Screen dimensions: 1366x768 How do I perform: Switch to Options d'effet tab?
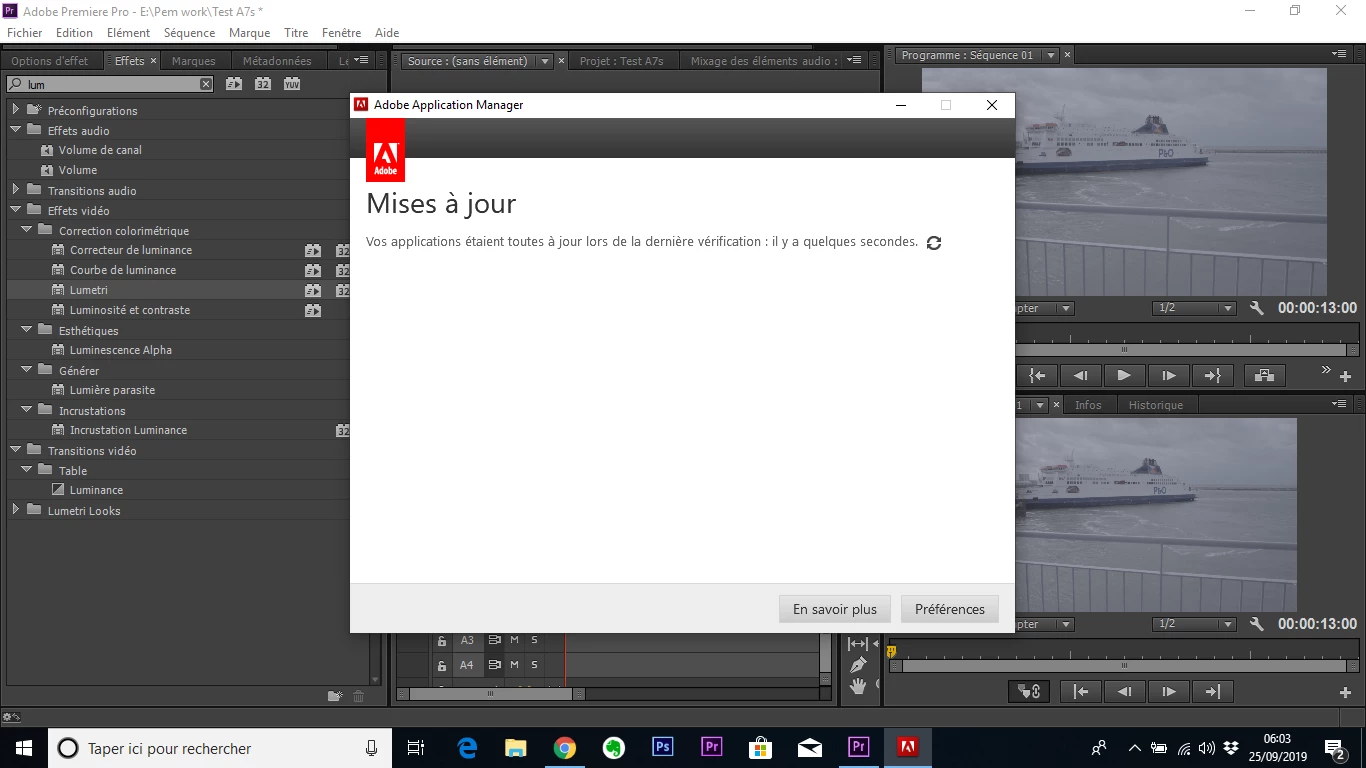(x=49, y=61)
